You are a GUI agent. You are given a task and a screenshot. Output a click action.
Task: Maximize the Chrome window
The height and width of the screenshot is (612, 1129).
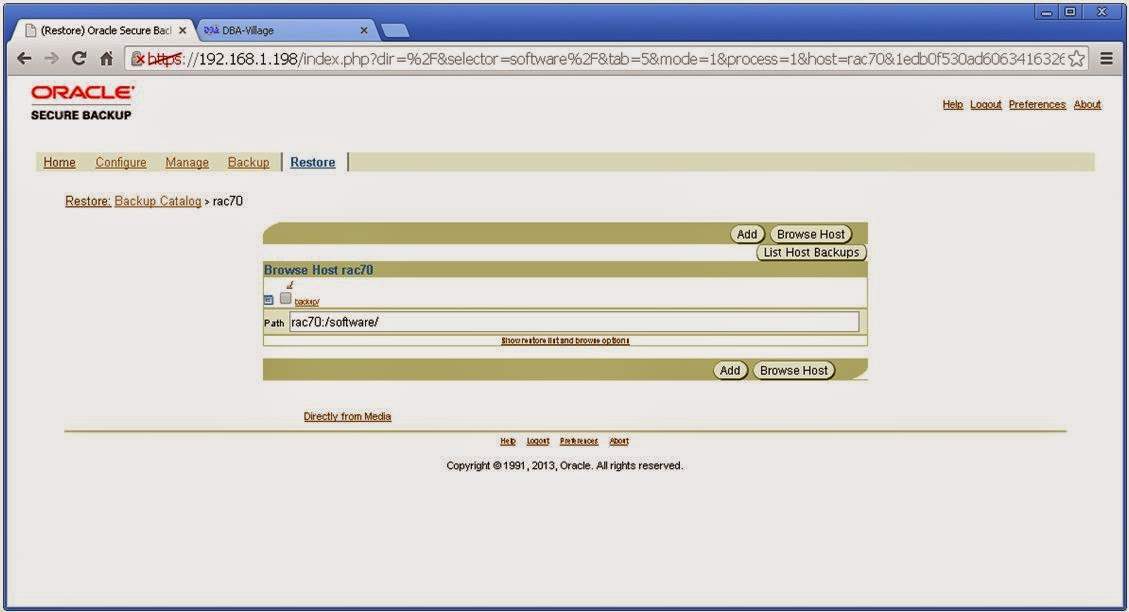pos(1071,12)
